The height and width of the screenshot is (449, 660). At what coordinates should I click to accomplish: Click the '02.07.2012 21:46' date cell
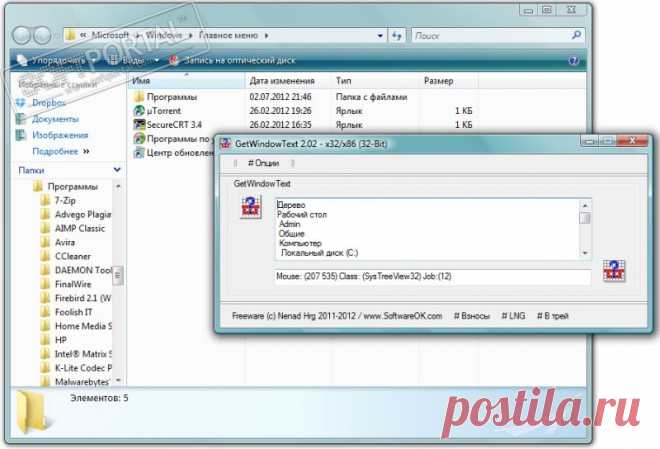[280, 97]
